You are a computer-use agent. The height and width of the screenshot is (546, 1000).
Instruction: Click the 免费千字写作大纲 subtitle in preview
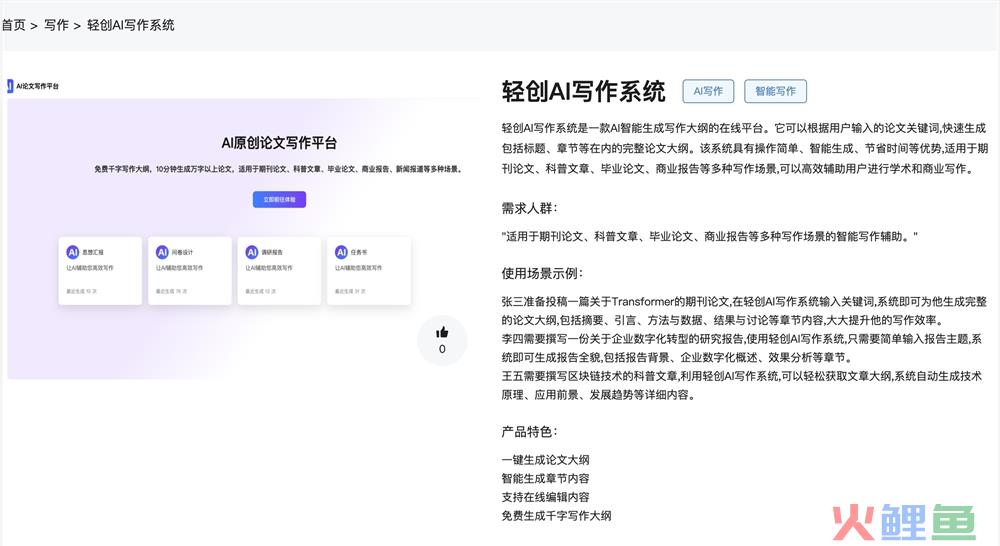click(x=278, y=169)
